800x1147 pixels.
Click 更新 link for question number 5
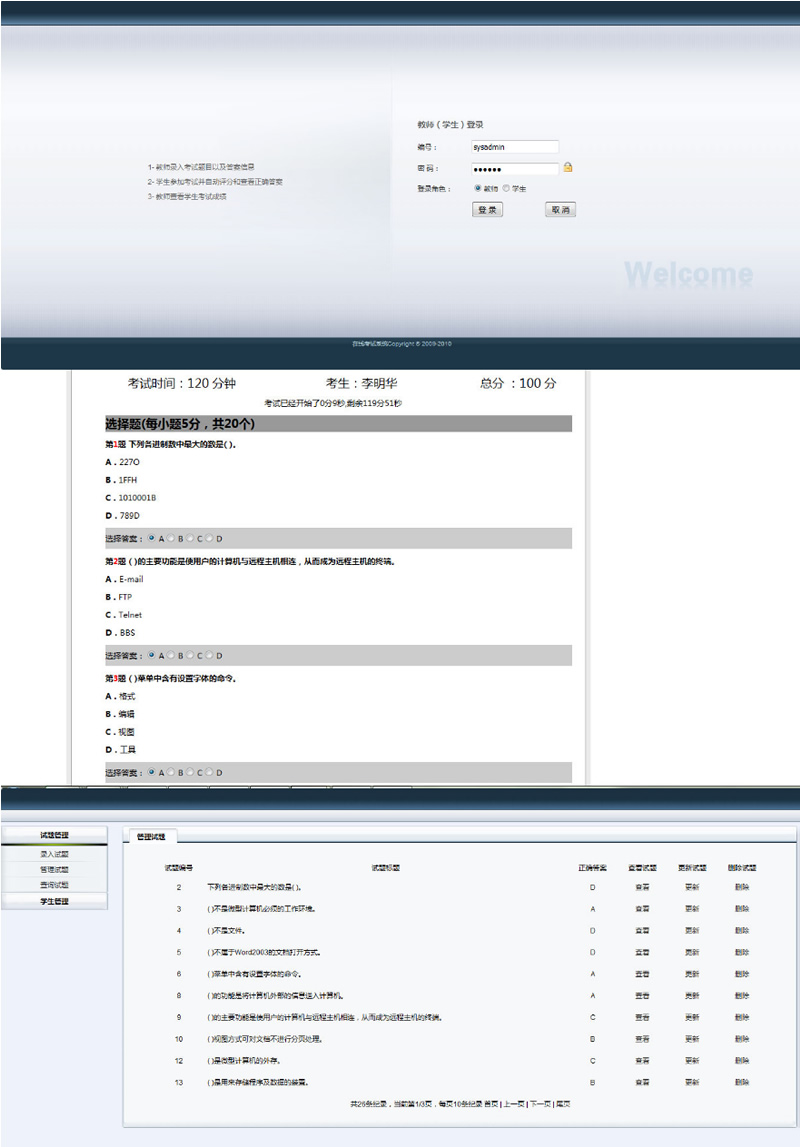(691, 952)
